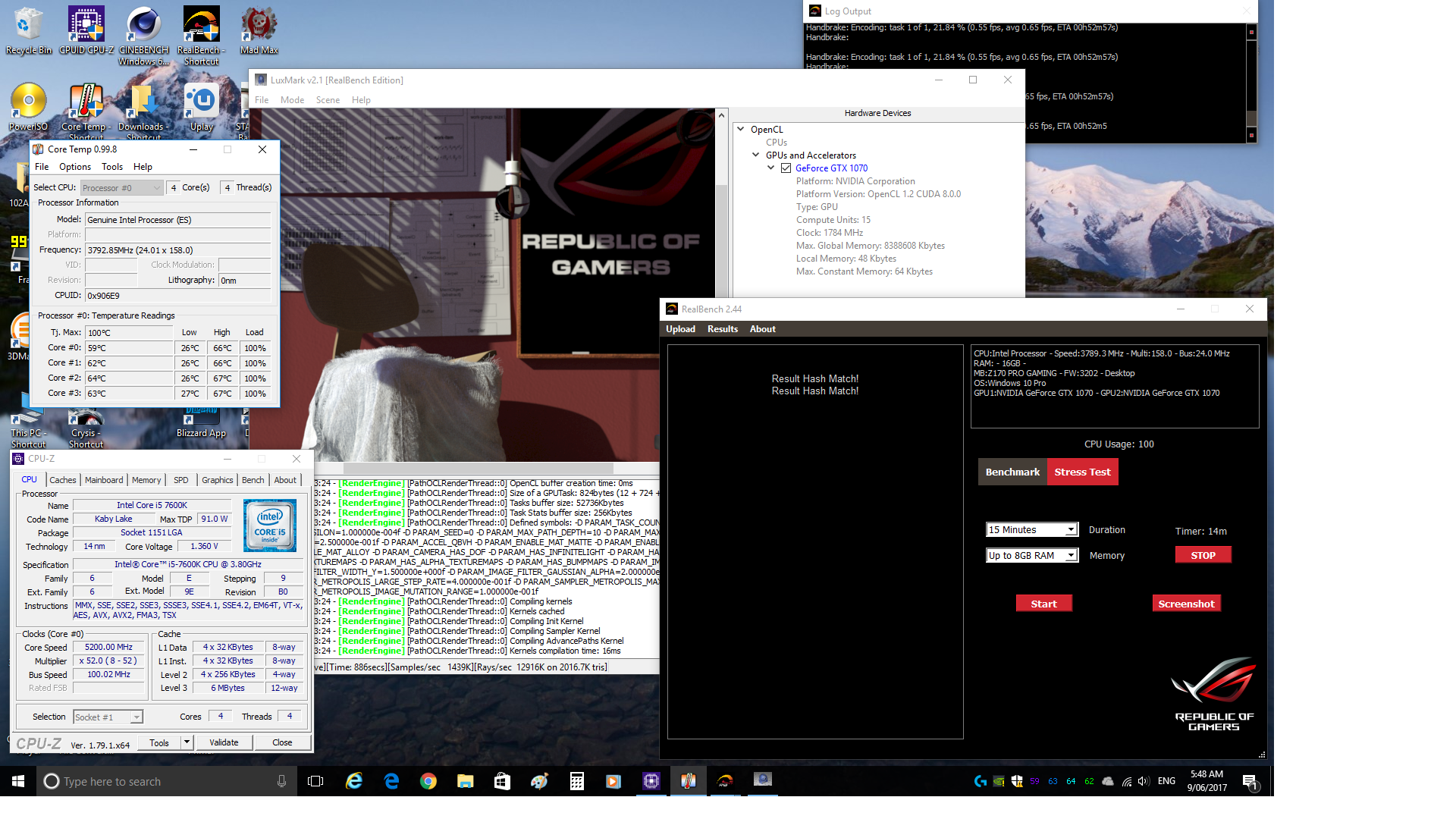
Task: Open the Select CPU Processor #0 dropdown
Action: [121, 187]
